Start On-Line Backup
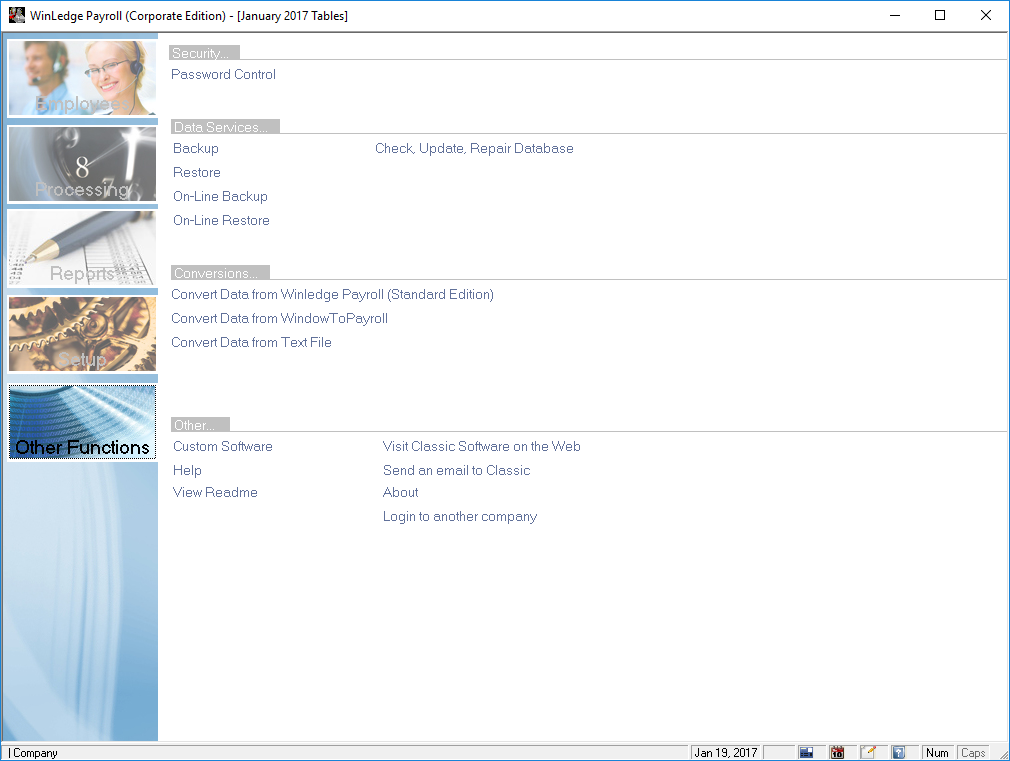The image size is (1010, 761). [x=220, y=197]
